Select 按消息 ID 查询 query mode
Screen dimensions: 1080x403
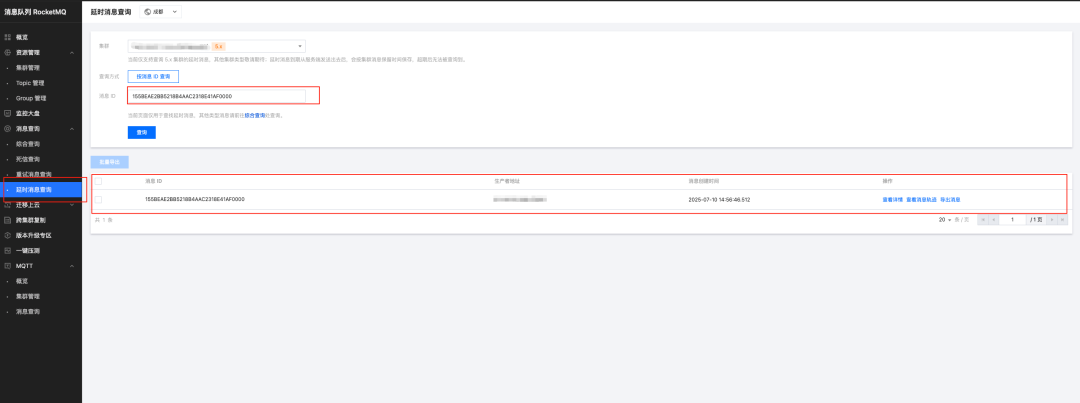153,76
